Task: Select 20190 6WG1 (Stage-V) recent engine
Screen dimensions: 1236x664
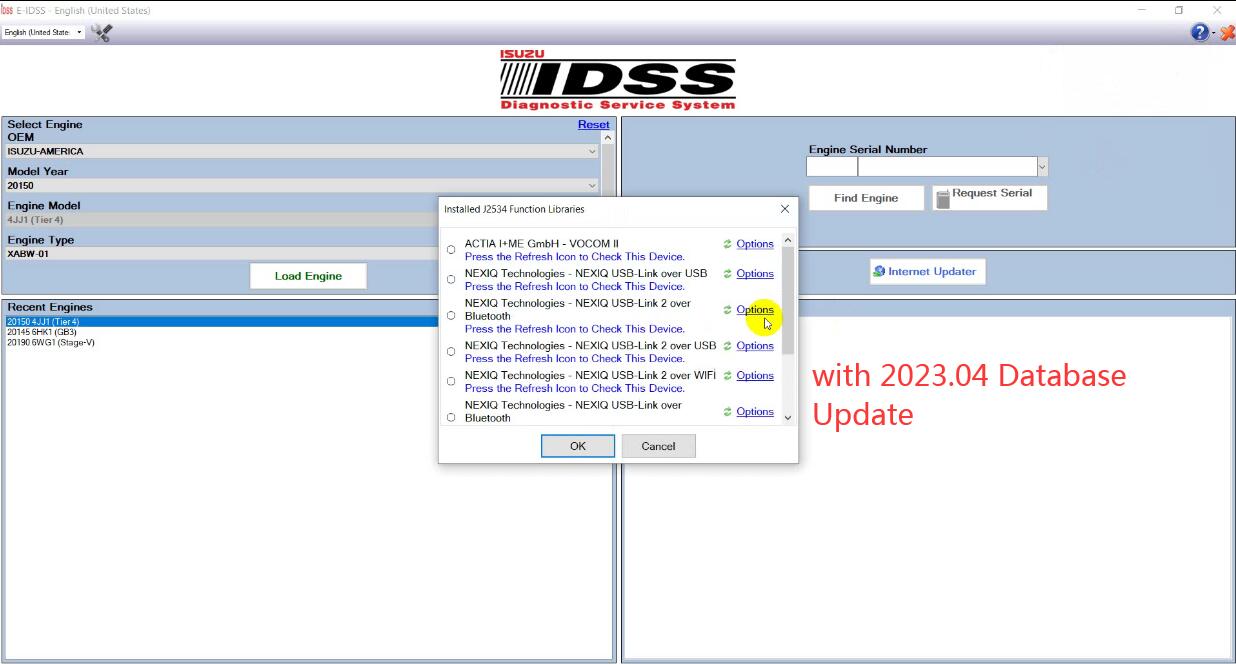Action: (51, 342)
